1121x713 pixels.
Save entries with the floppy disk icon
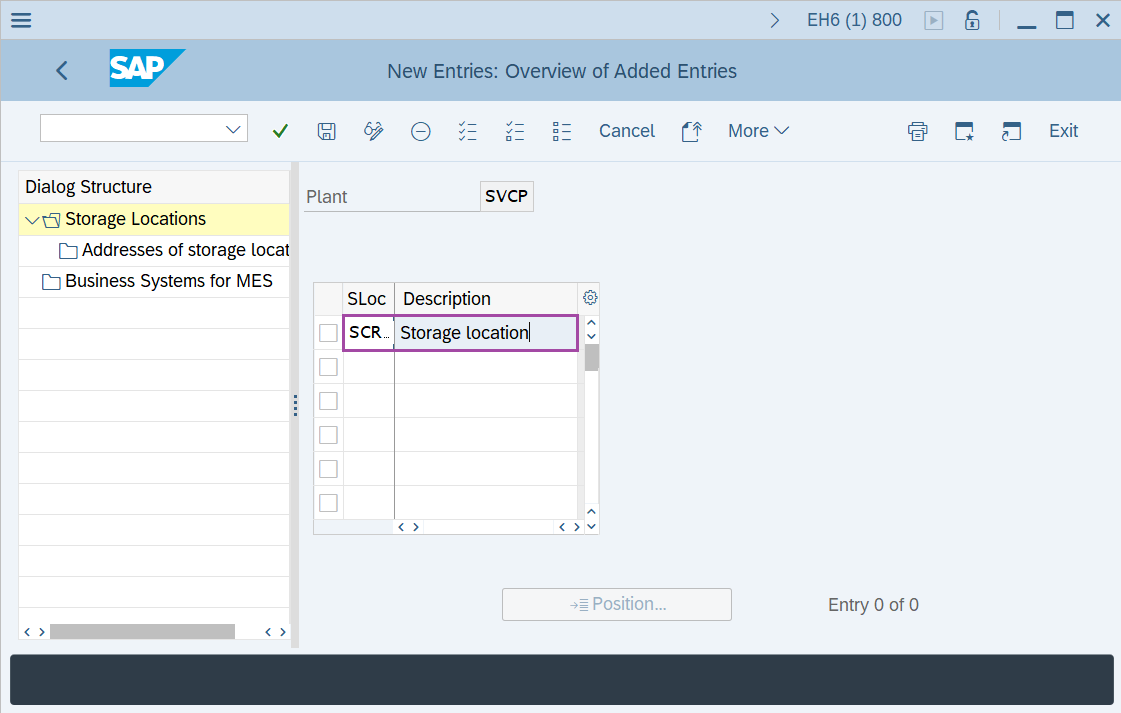click(x=326, y=131)
